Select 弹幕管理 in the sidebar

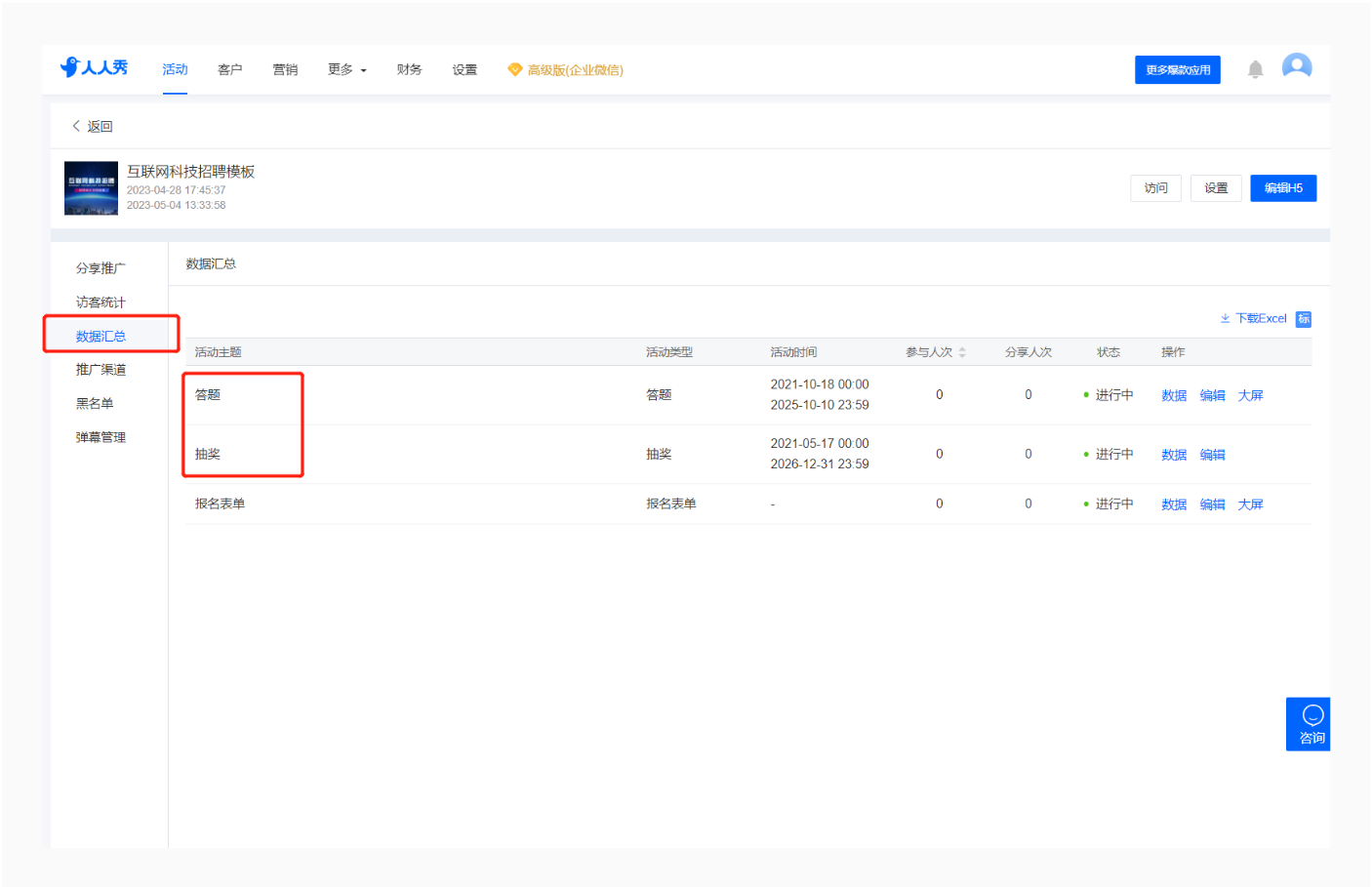[x=101, y=437]
